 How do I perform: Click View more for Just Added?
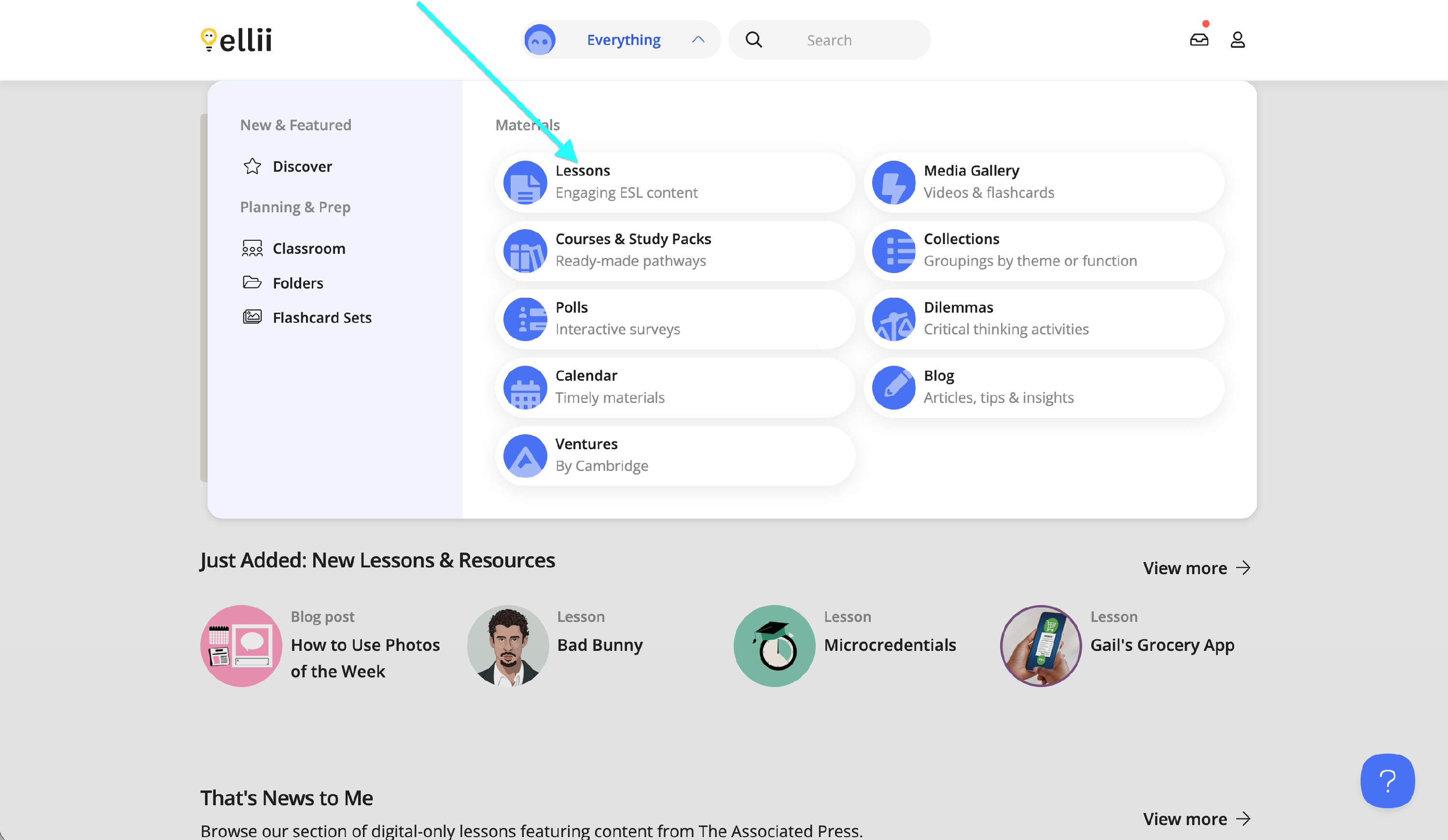pos(1196,568)
